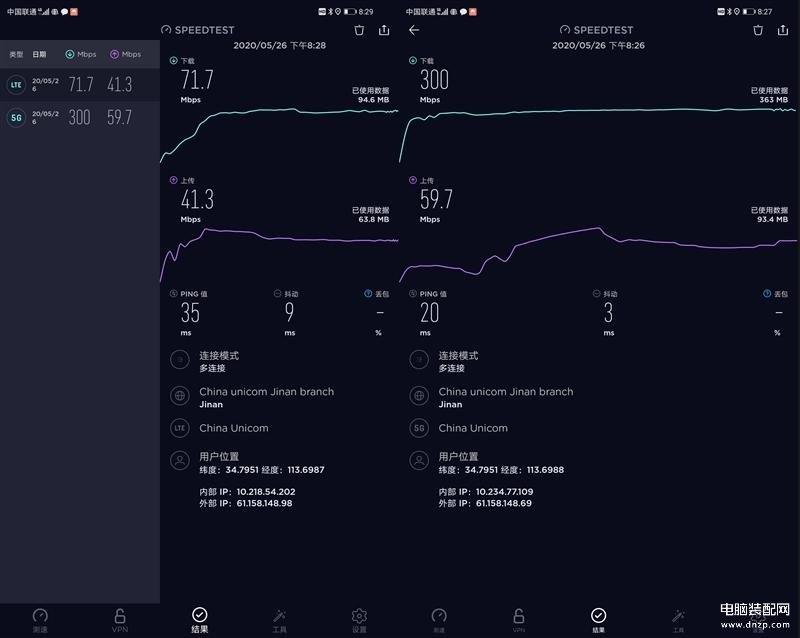Viewport: 800px width, 638px height.
Task: Sort the results list by 日期 header
Action: coord(39,54)
